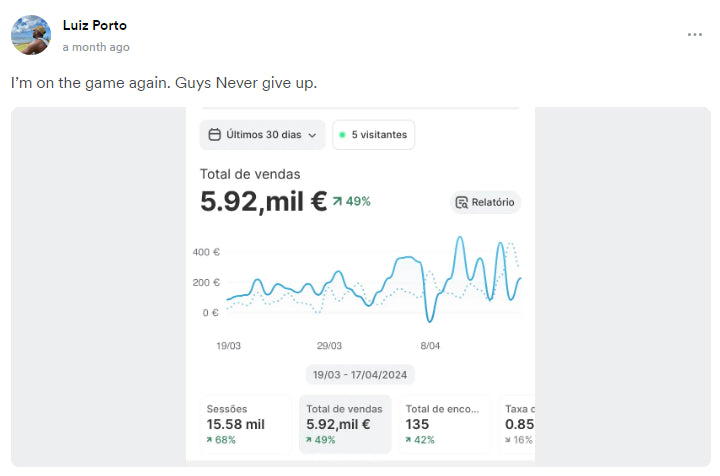Click the 'a month ago' timestamp
Image resolution: width=720 pixels, height=476 pixels.
[x=96, y=47]
